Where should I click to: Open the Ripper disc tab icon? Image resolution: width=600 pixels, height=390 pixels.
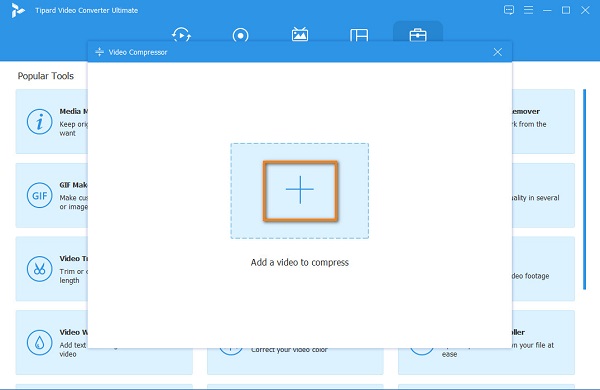tap(240, 36)
